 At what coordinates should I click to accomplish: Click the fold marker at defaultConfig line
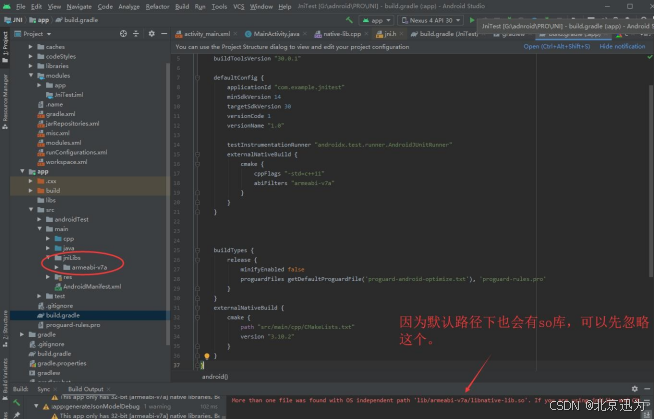click(x=197, y=78)
